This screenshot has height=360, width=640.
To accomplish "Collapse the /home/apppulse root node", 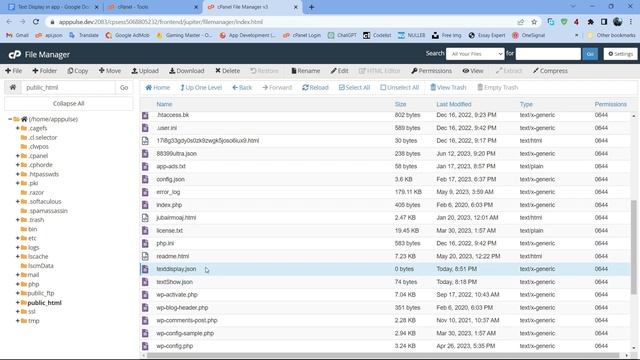I will click(10, 119).
